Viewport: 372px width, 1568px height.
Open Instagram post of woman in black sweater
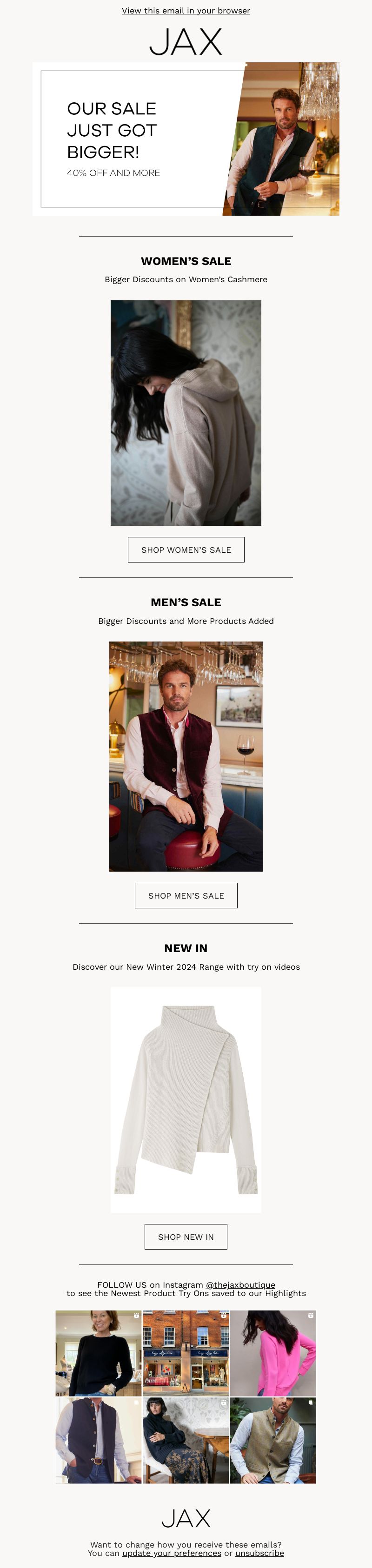[98, 1353]
